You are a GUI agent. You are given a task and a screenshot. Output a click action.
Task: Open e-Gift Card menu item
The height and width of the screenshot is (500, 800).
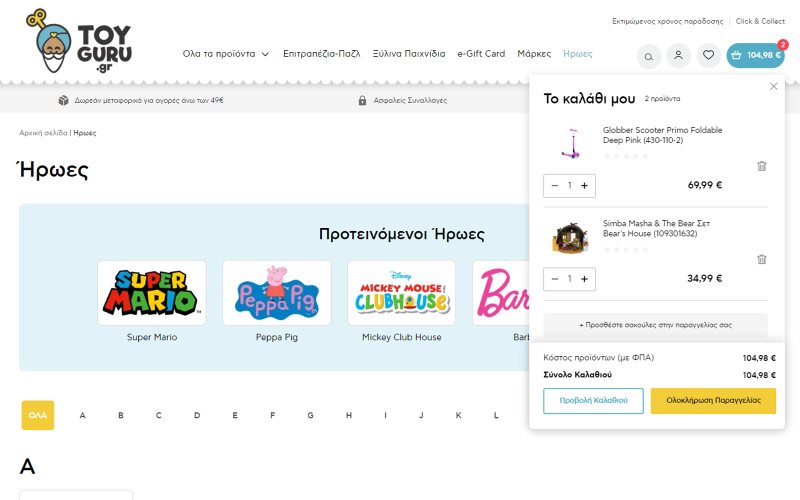click(x=481, y=54)
